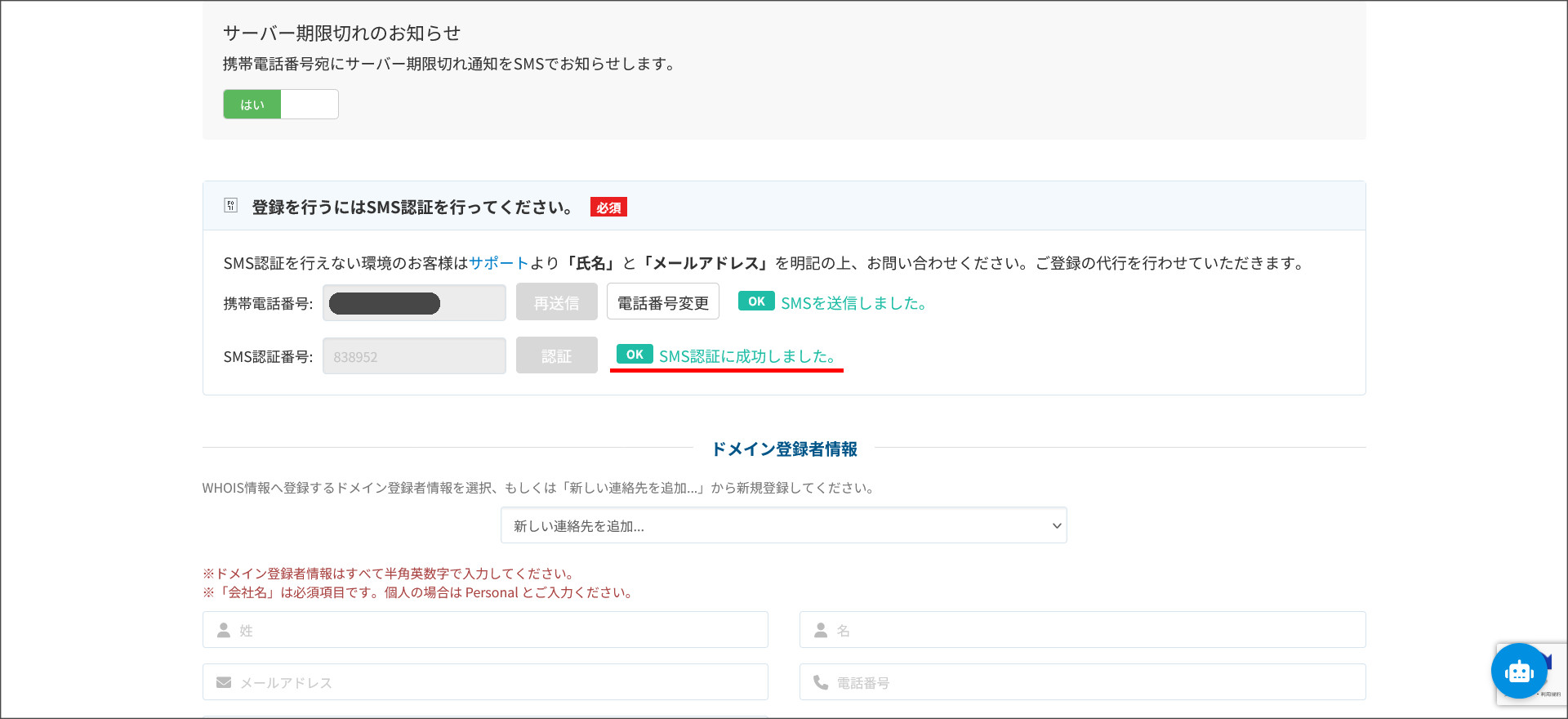Open the chatbot assistant icon
1568x719 pixels.
1518,672
